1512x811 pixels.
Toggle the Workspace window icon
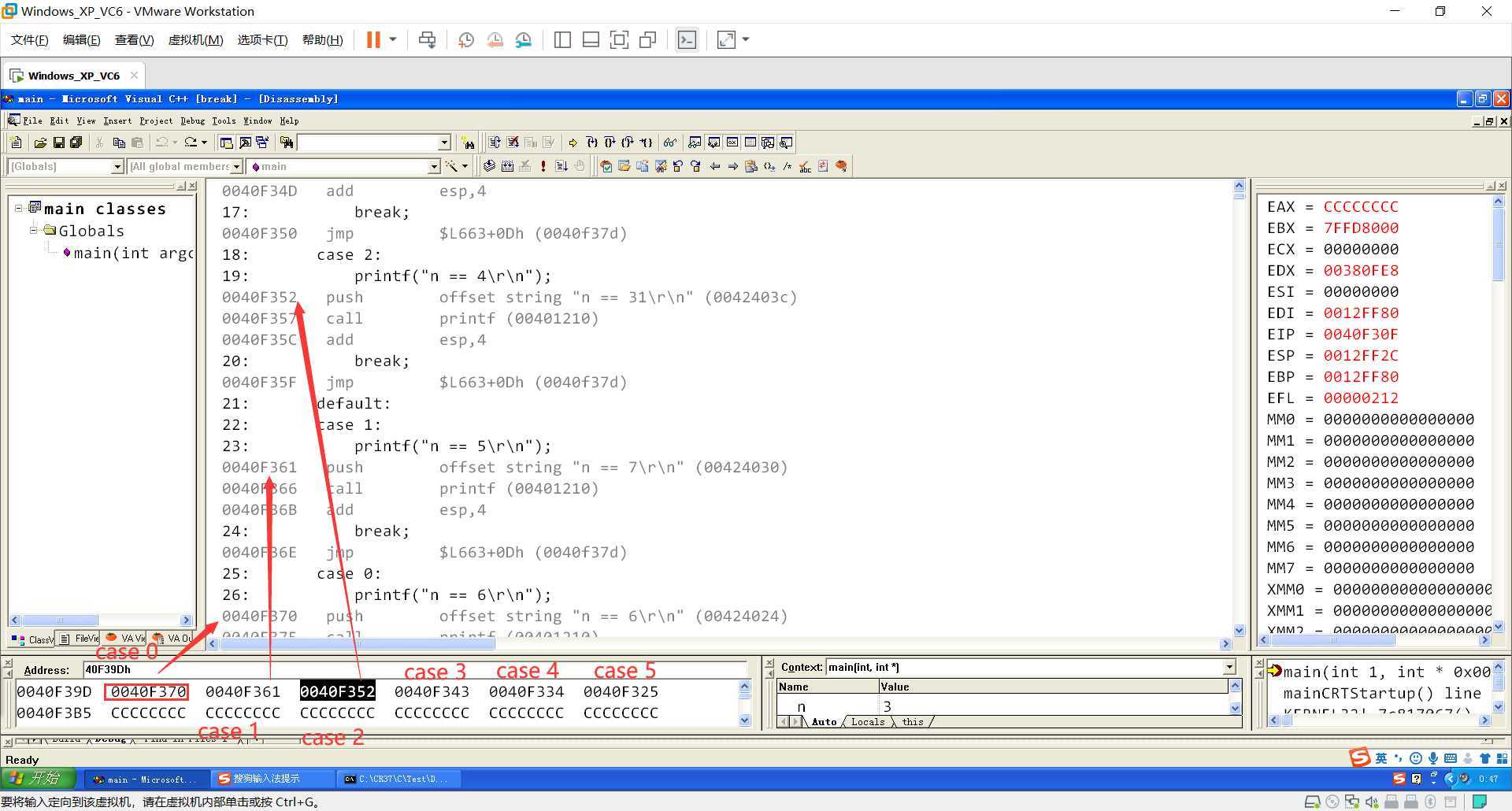click(226, 143)
